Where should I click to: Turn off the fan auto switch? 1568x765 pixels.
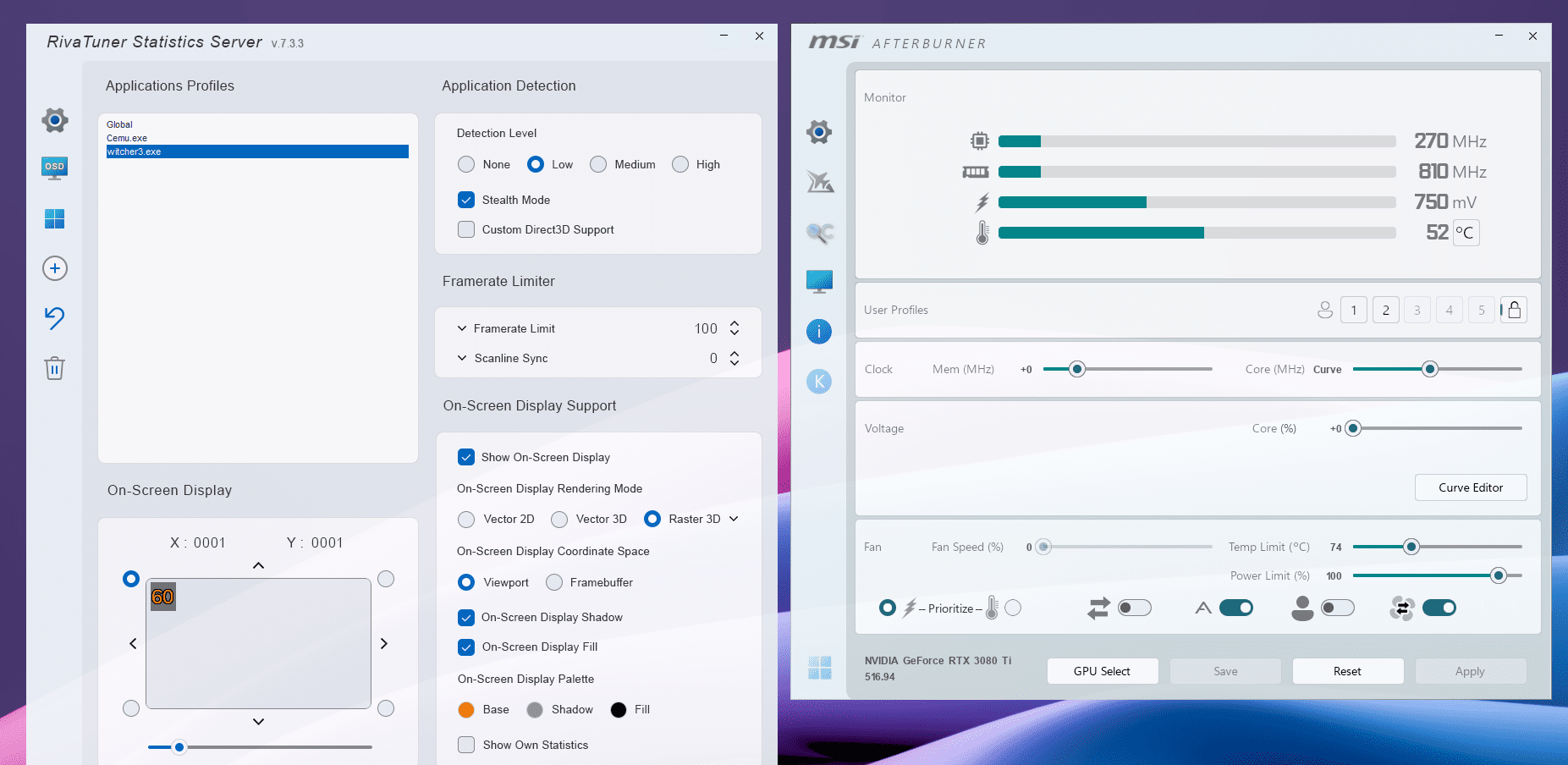click(1236, 608)
